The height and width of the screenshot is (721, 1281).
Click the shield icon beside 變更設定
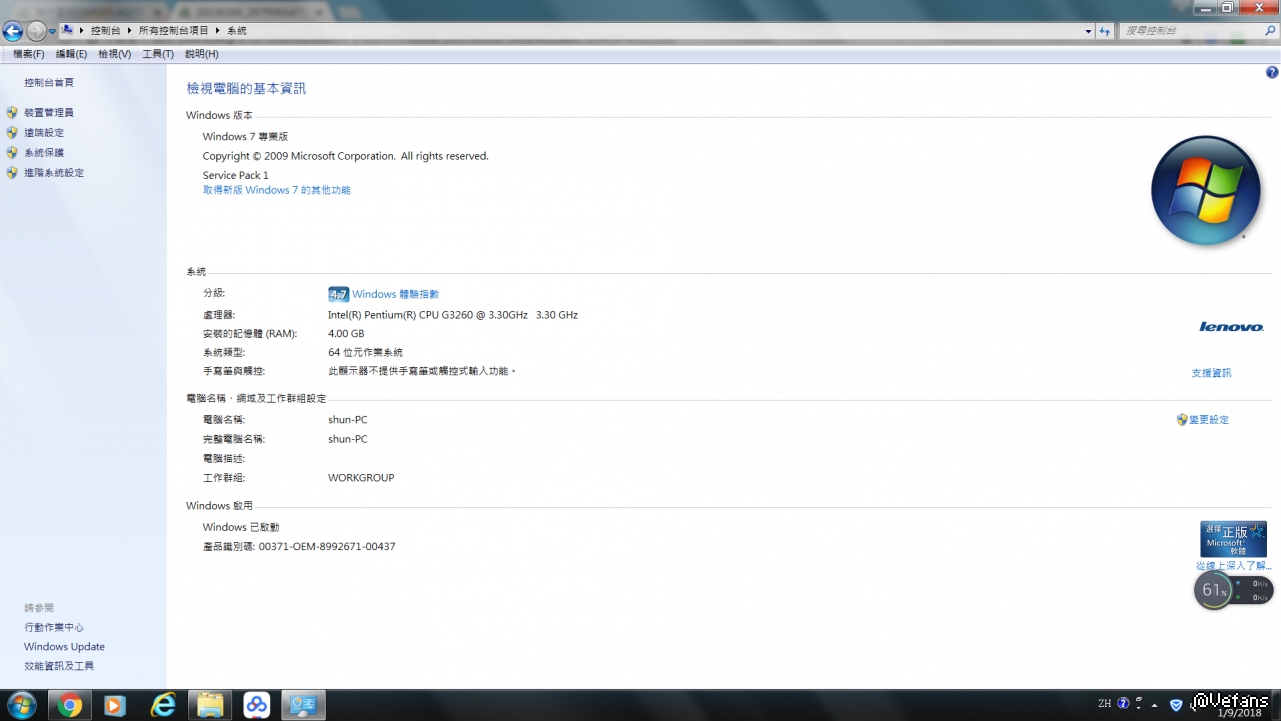1182,420
